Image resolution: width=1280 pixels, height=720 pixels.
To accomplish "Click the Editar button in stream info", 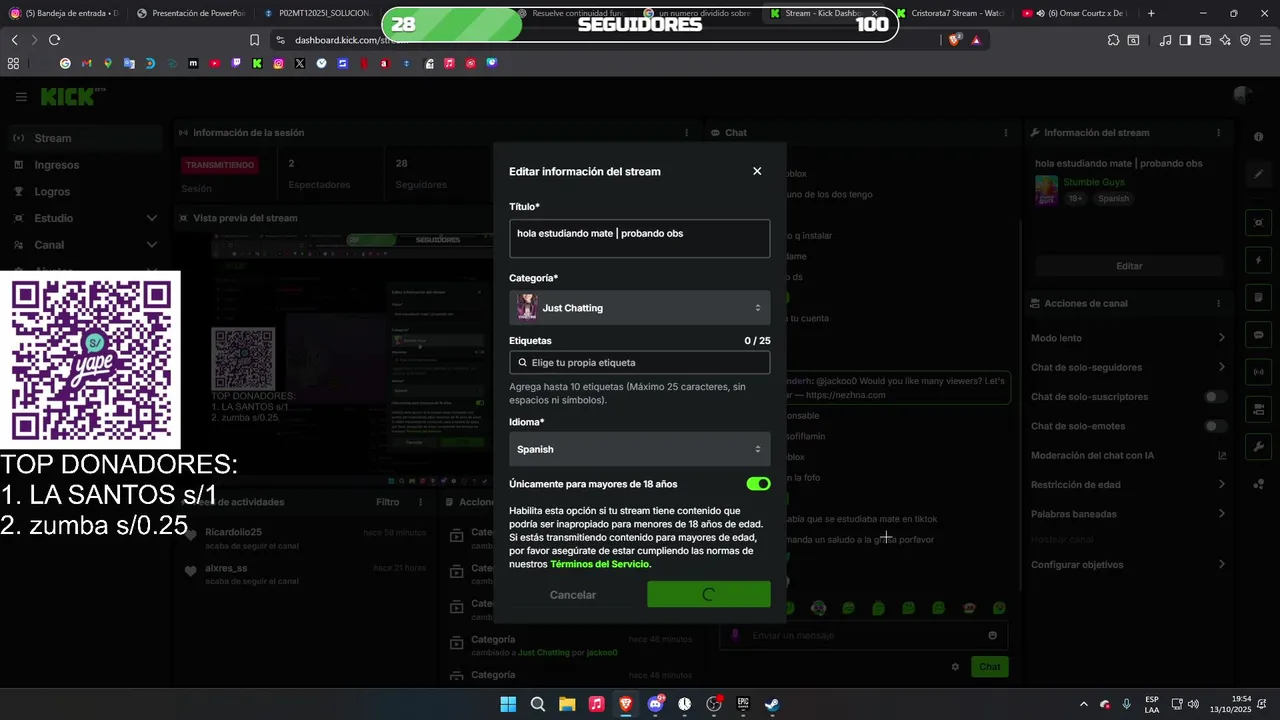I will point(1129,266).
